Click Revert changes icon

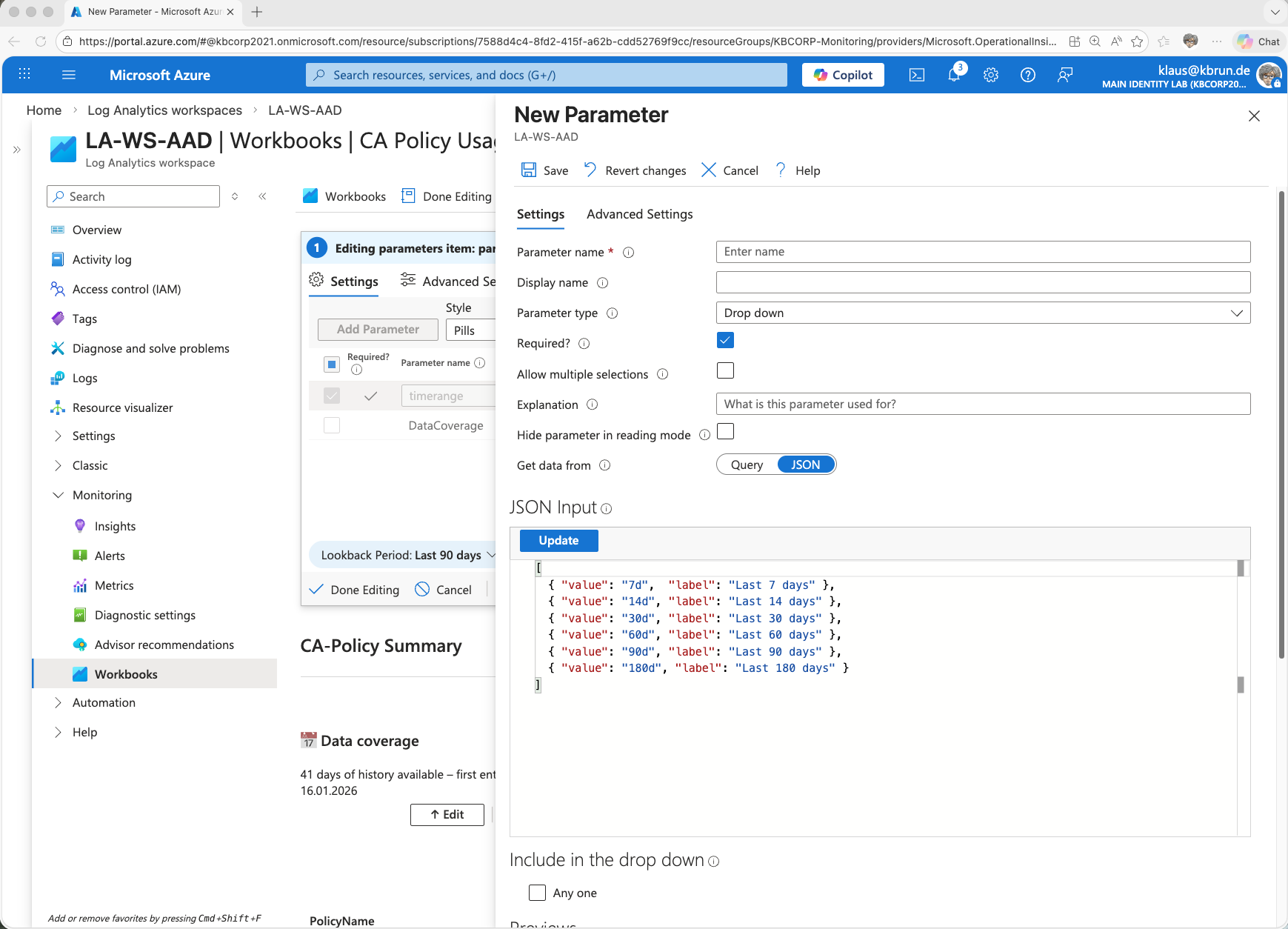click(590, 170)
